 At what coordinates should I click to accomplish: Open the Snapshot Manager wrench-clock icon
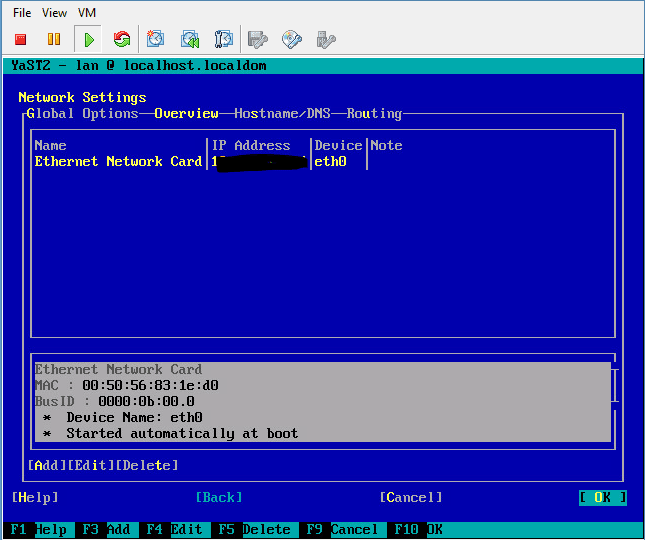[224, 39]
